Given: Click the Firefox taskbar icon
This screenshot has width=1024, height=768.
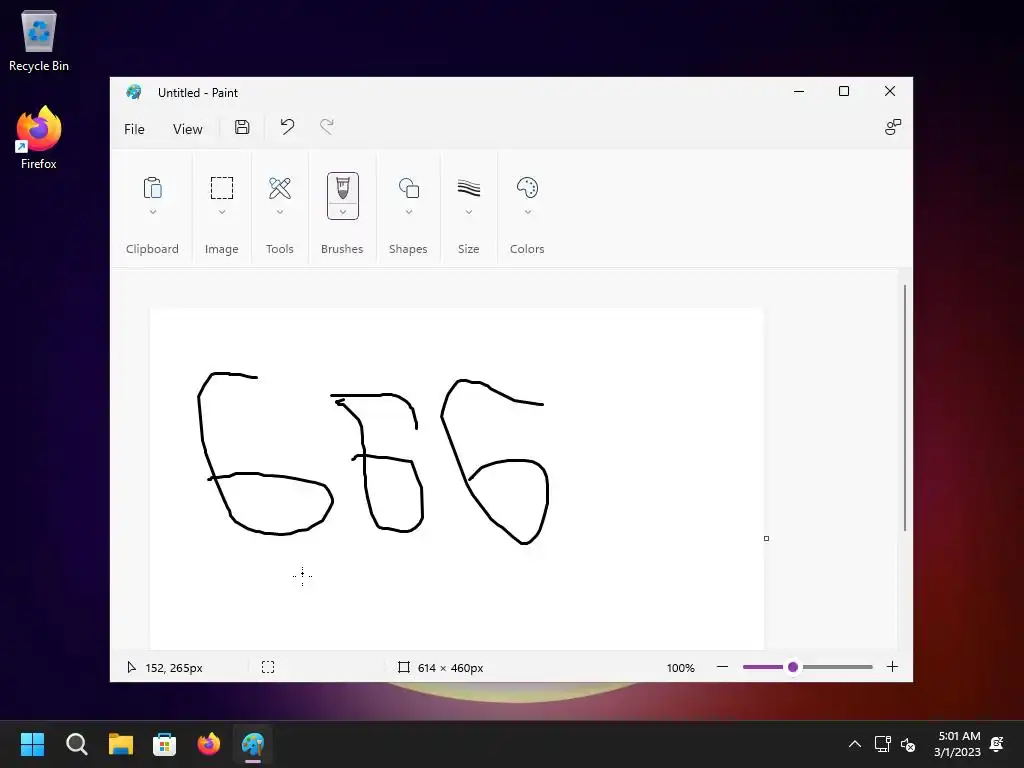Looking at the screenshot, I should (209, 744).
